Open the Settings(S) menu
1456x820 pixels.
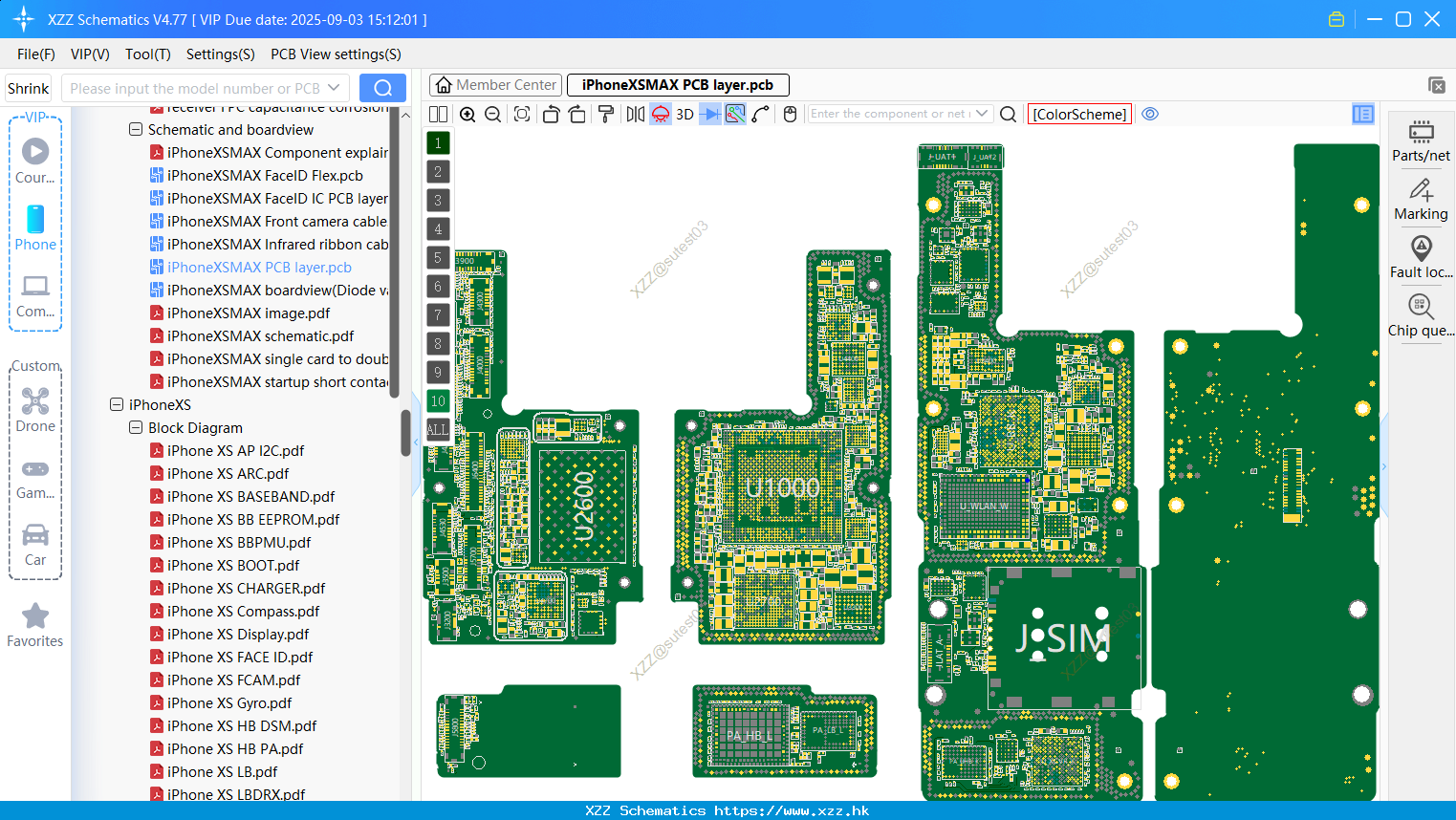tap(221, 54)
